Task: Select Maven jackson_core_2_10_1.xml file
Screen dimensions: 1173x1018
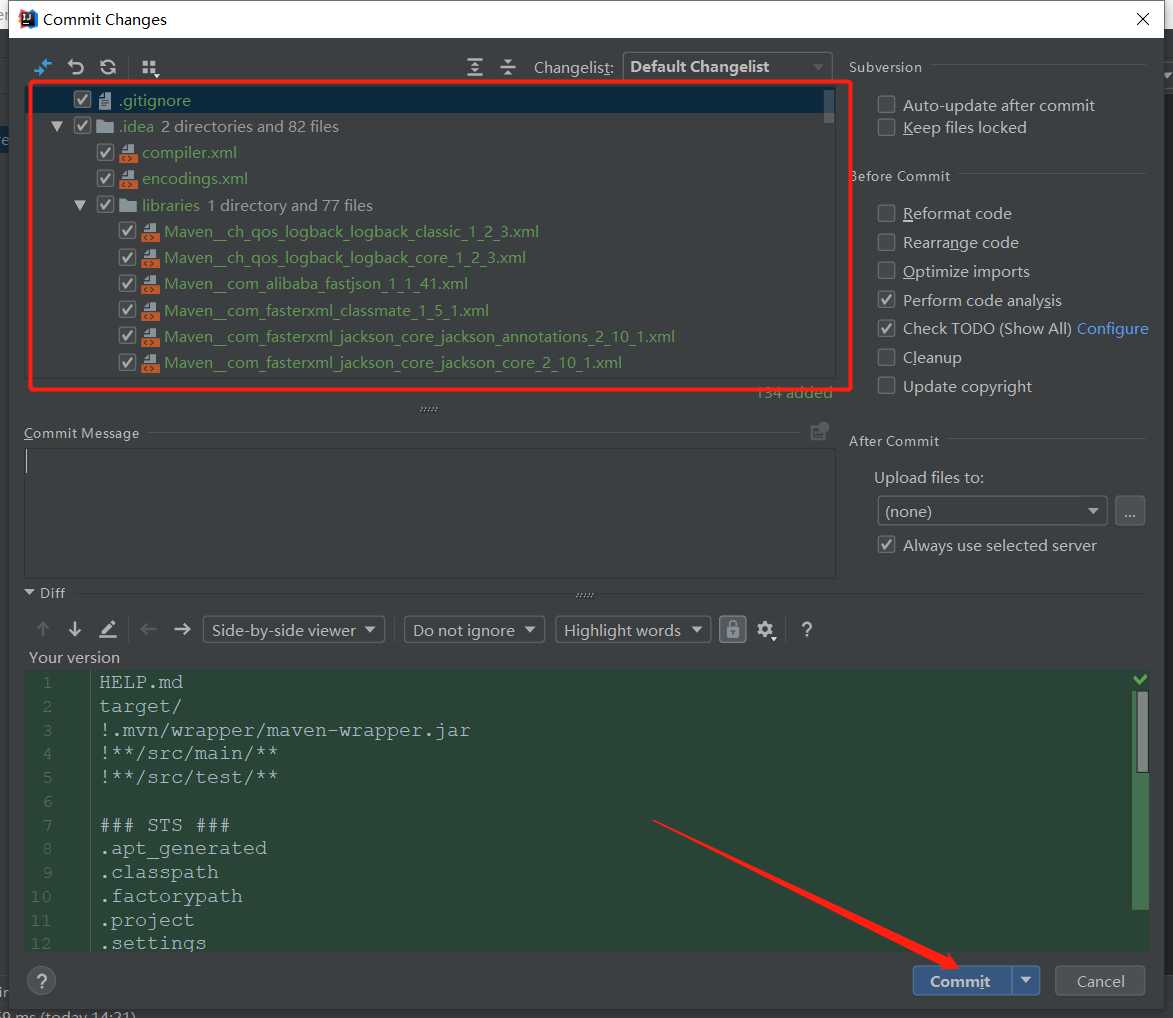Action: (393, 363)
